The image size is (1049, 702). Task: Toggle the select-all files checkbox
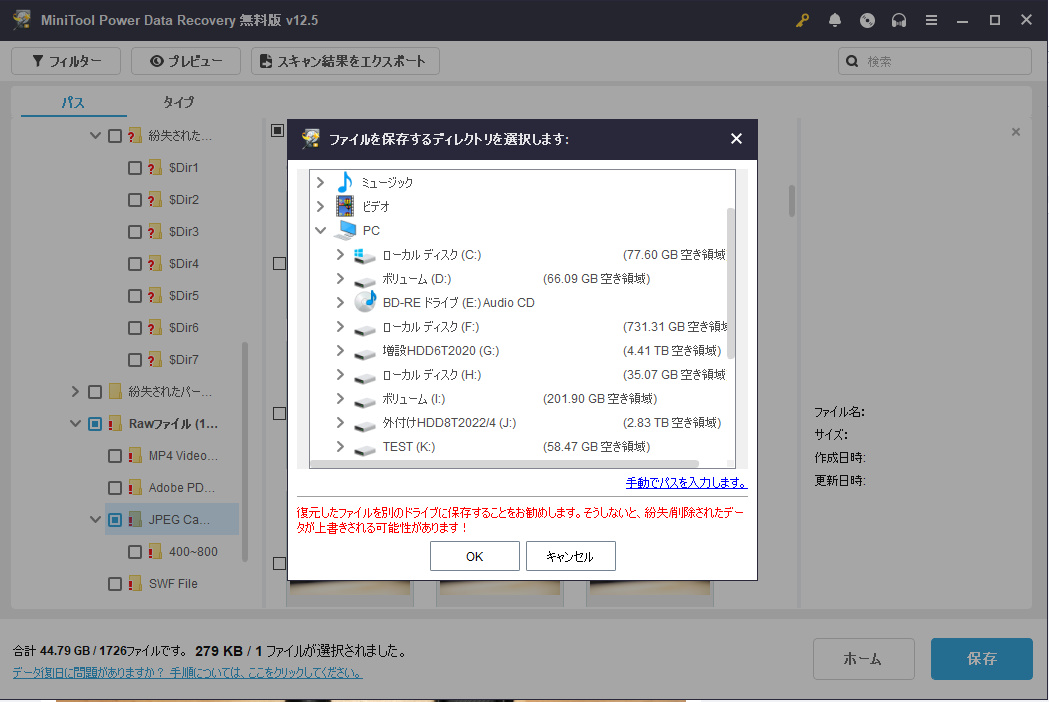[x=278, y=130]
